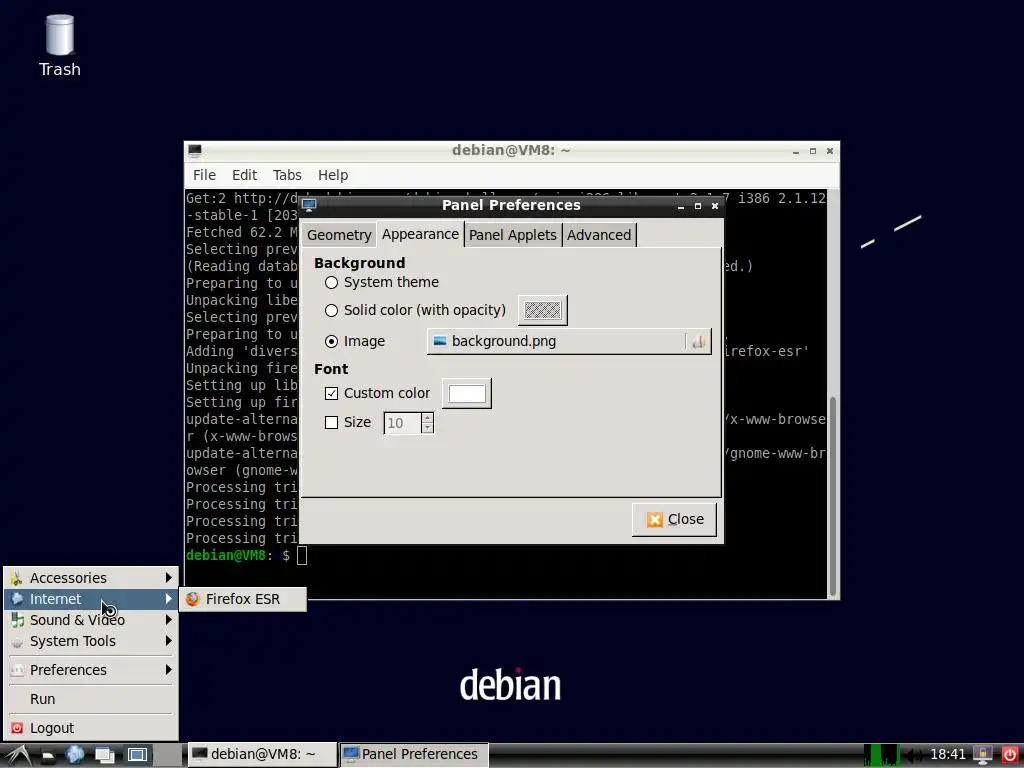Click the Accessories category icon

(17, 578)
